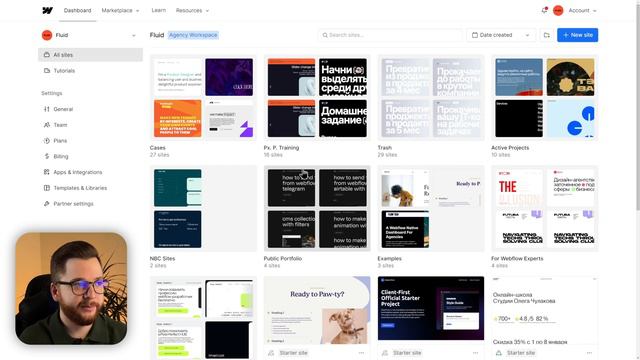Viewport: 640px width, 360px height.
Task: Click the Settings section heading
Action: pos(52,93)
